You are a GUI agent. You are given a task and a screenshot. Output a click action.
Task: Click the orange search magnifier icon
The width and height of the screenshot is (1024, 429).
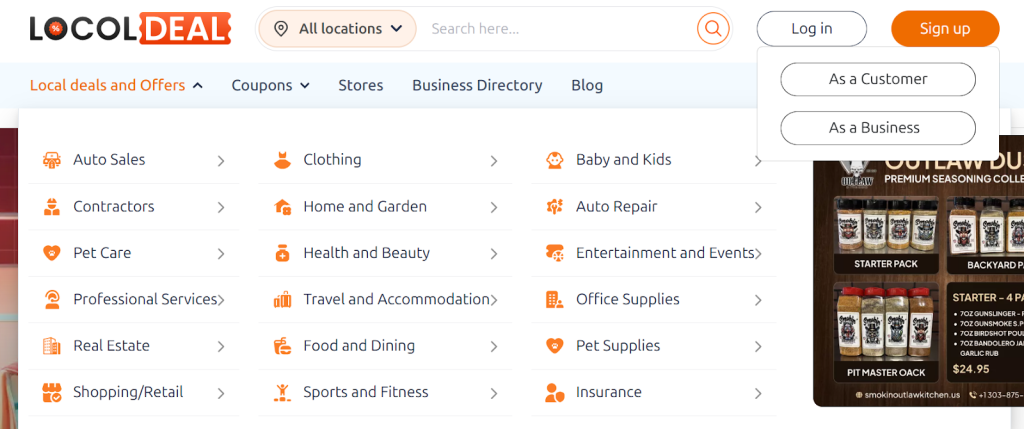click(x=712, y=29)
